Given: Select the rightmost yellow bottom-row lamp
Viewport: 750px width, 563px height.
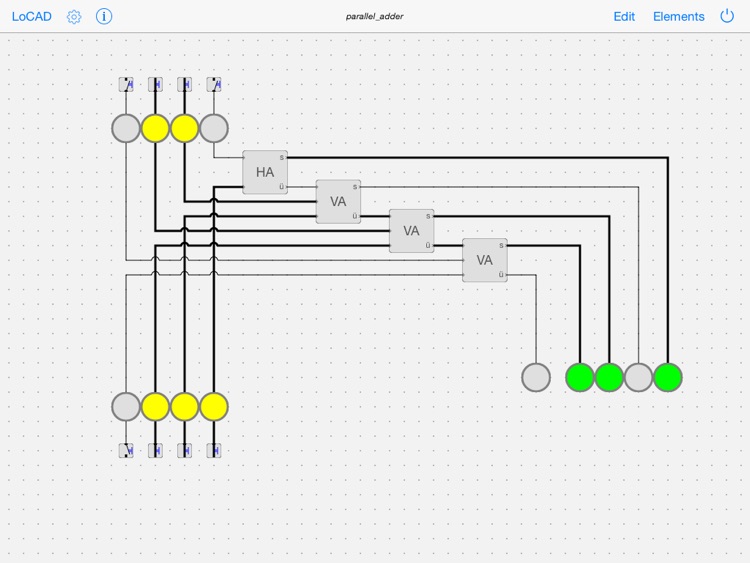Looking at the screenshot, I should [214, 407].
